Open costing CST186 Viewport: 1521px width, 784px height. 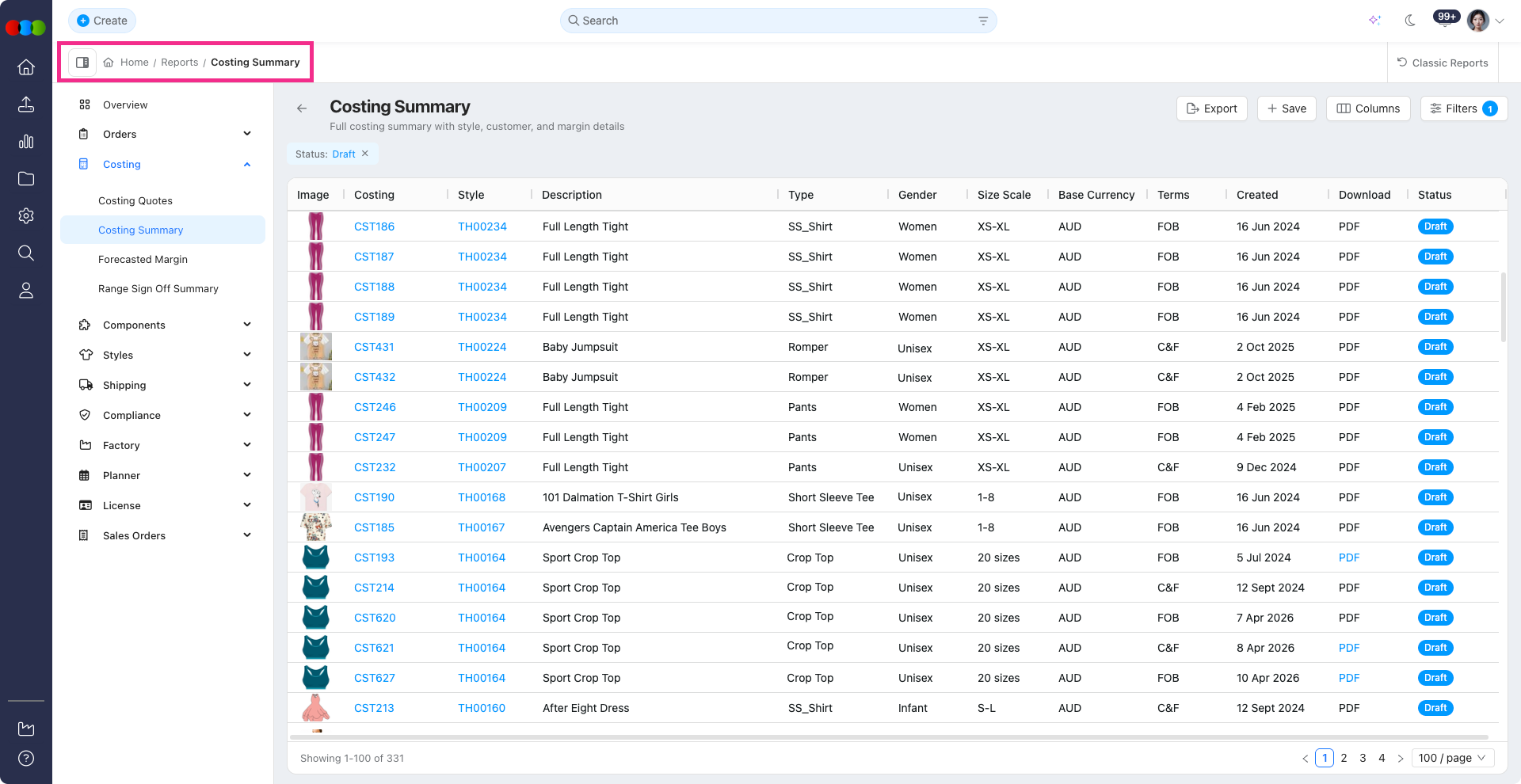click(x=374, y=226)
